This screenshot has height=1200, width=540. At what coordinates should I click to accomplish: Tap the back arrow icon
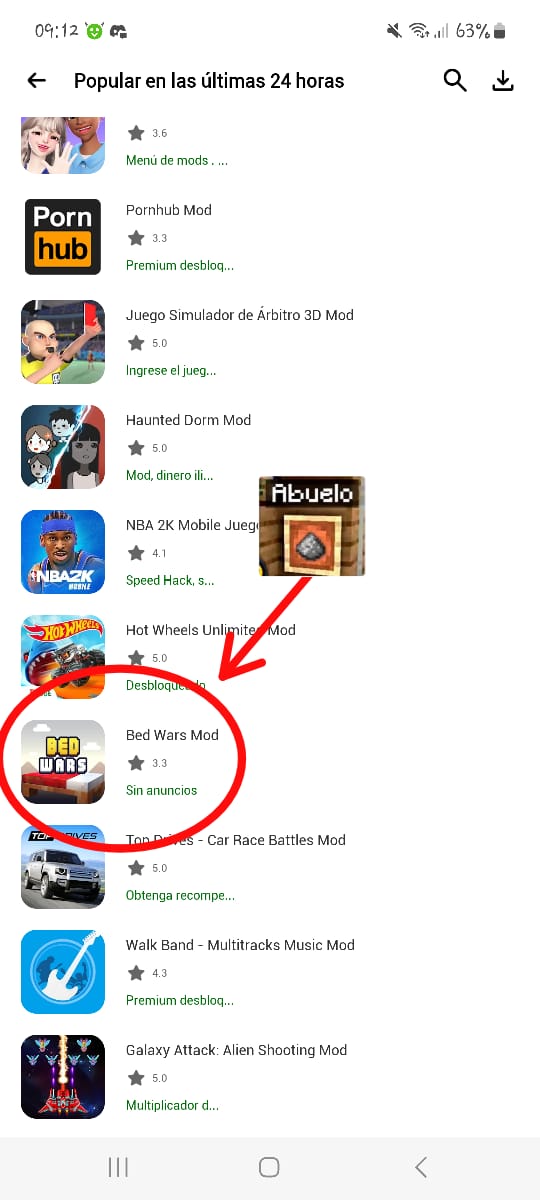tap(37, 81)
